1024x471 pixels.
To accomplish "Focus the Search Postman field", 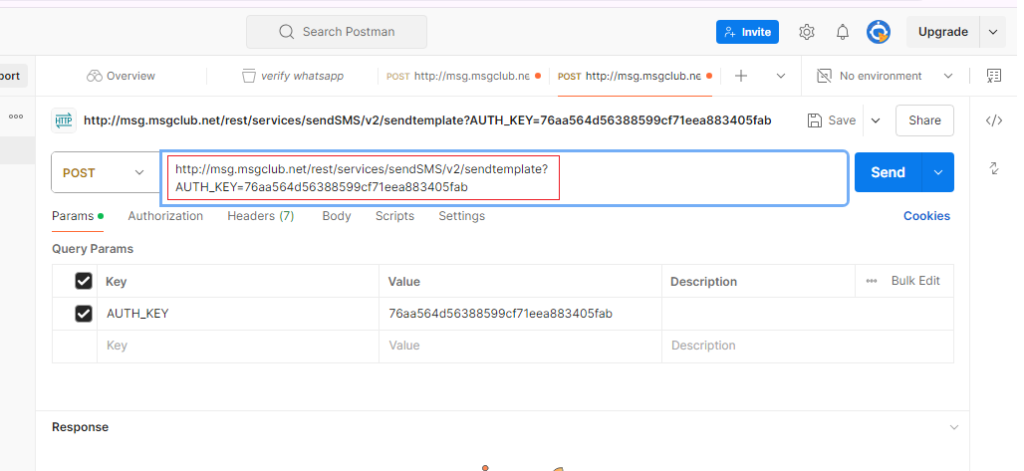I will pos(336,32).
